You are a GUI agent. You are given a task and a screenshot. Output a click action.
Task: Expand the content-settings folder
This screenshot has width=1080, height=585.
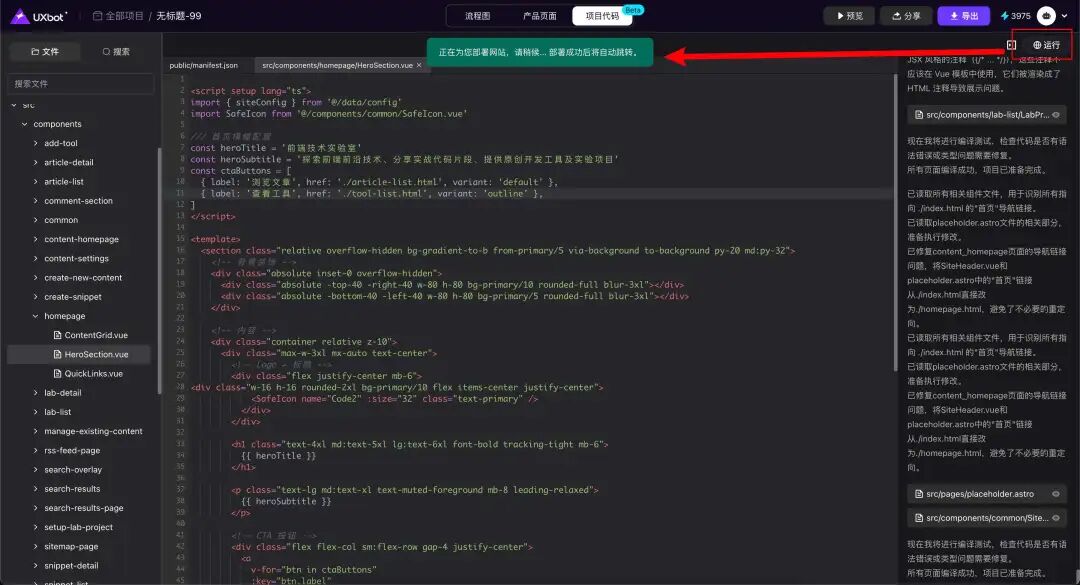pos(36,258)
